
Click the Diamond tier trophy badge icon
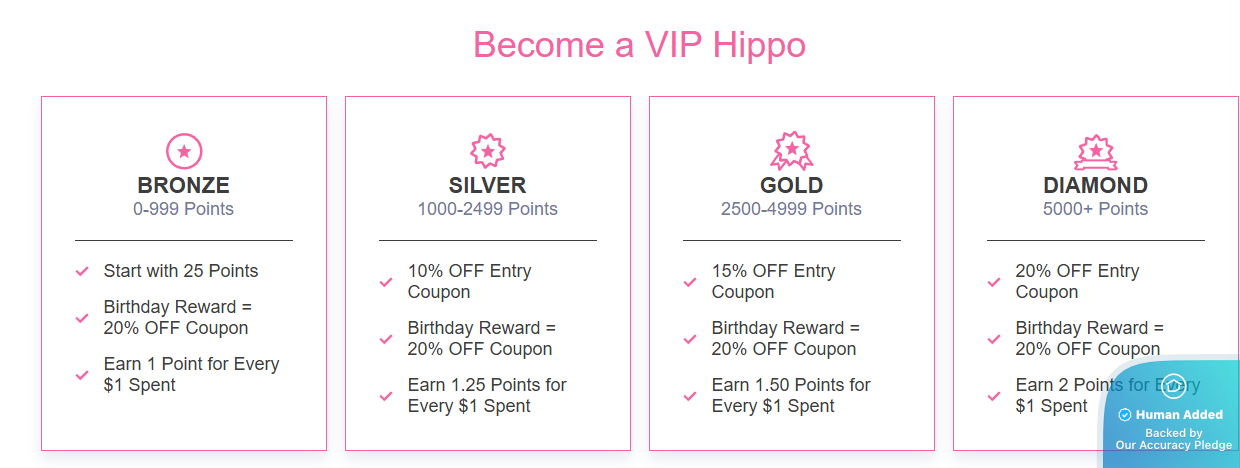pos(1096,152)
